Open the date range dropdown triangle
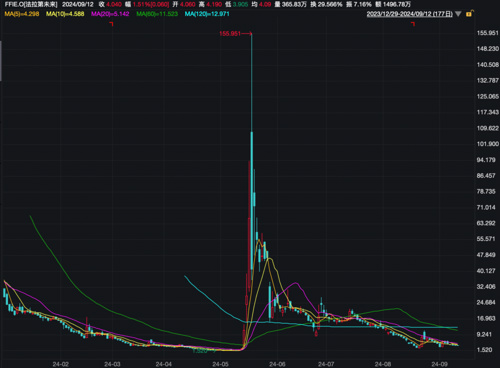Image resolution: width=500 pixels, height=368 pixels. pyautogui.click(x=458, y=14)
